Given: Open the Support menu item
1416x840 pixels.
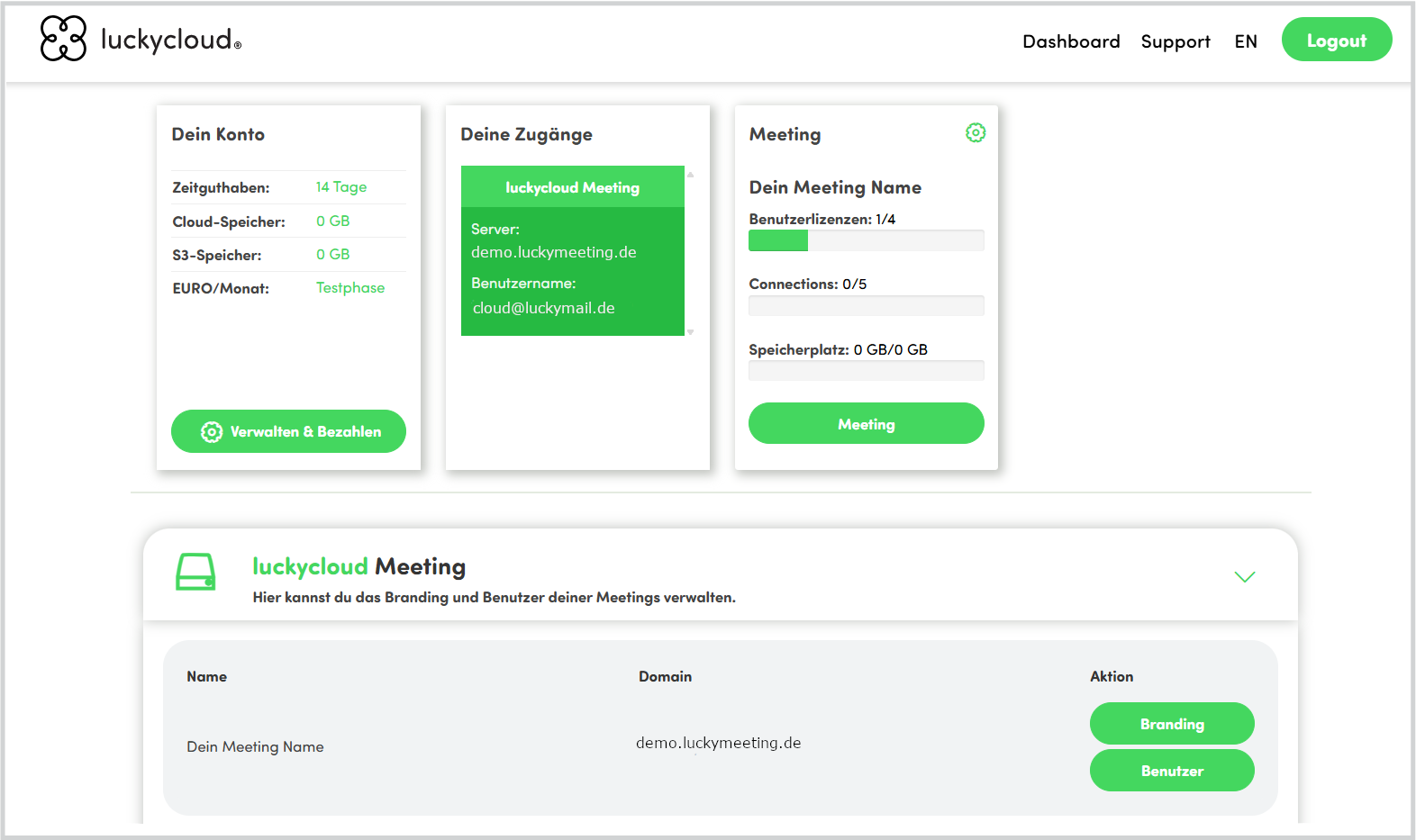Looking at the screenshot, I should pos(1175,41).
